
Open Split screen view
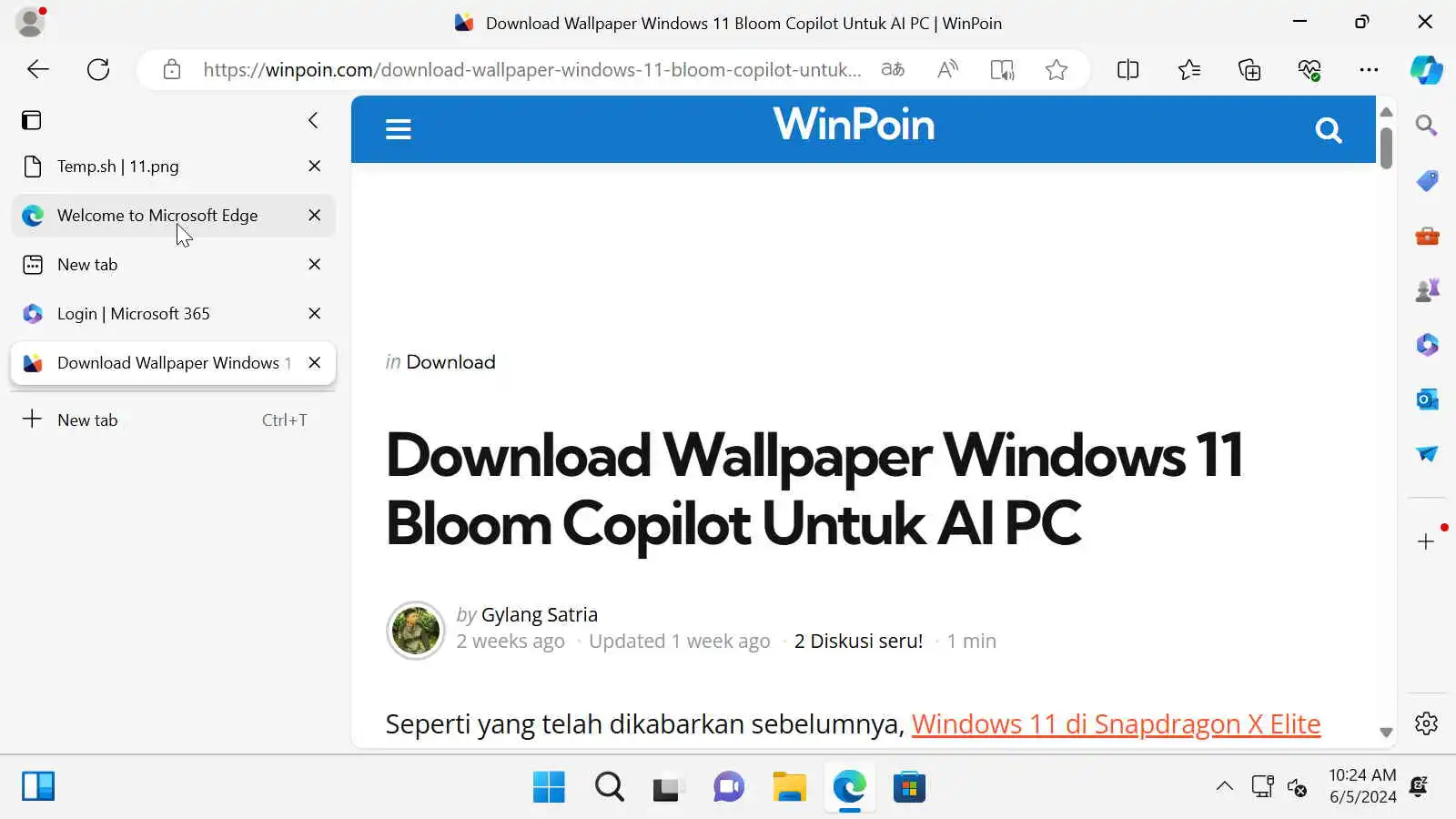[1128, 70]
